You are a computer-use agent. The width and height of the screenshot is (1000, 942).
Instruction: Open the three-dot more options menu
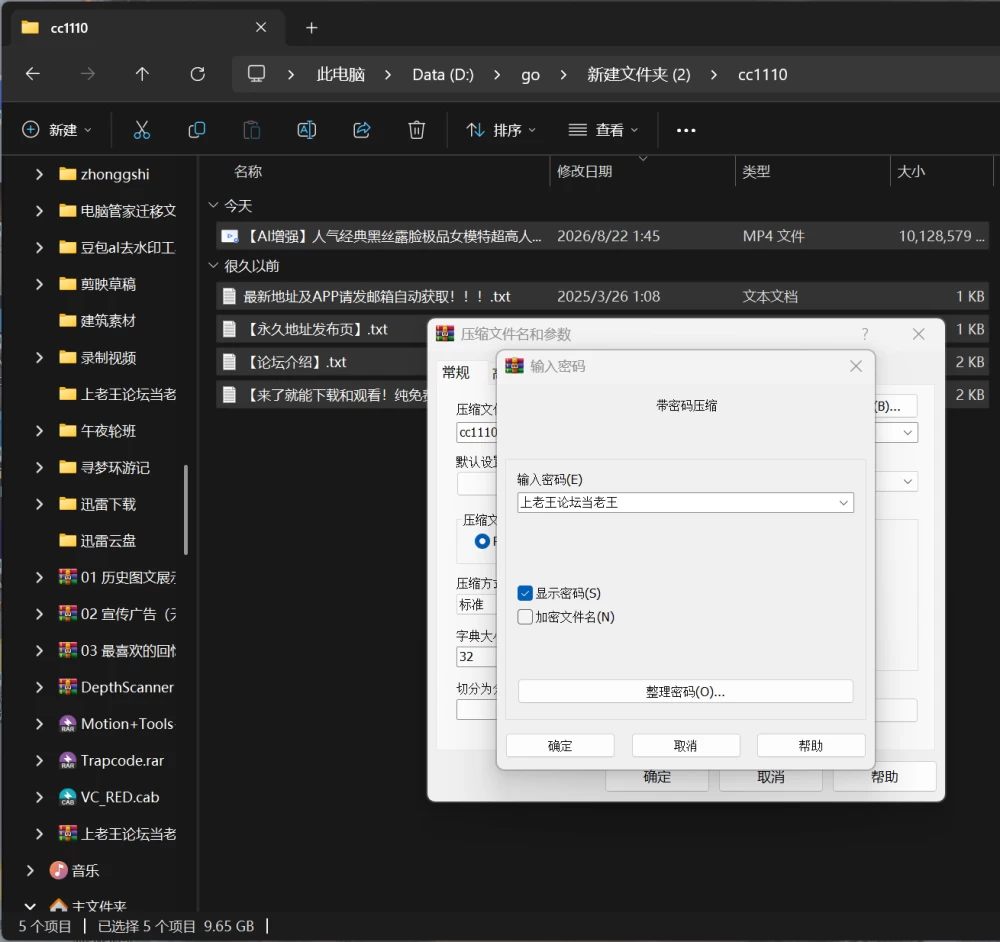[686, 130]
